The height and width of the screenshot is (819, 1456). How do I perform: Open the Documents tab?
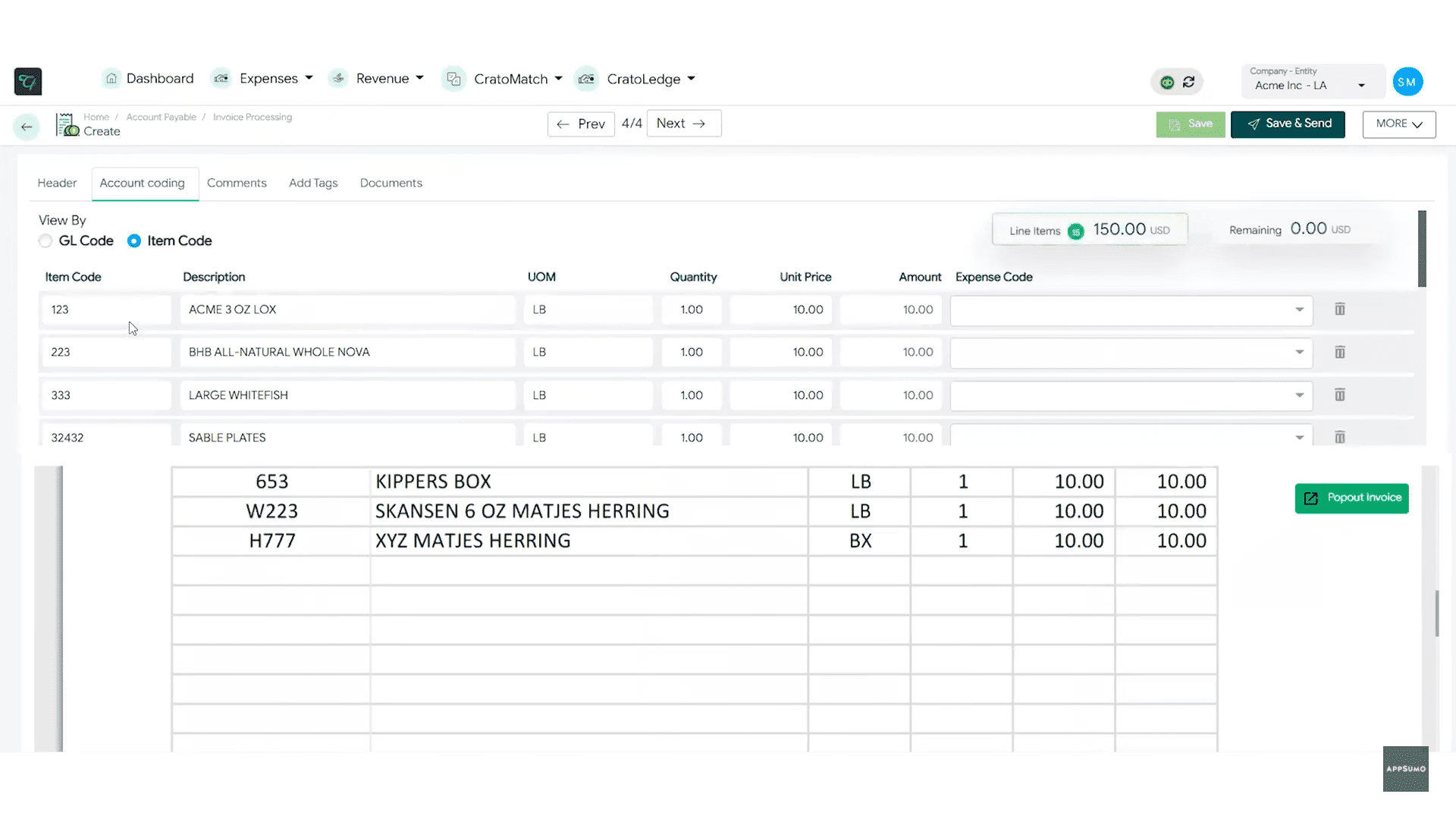[x=391, y=183]
